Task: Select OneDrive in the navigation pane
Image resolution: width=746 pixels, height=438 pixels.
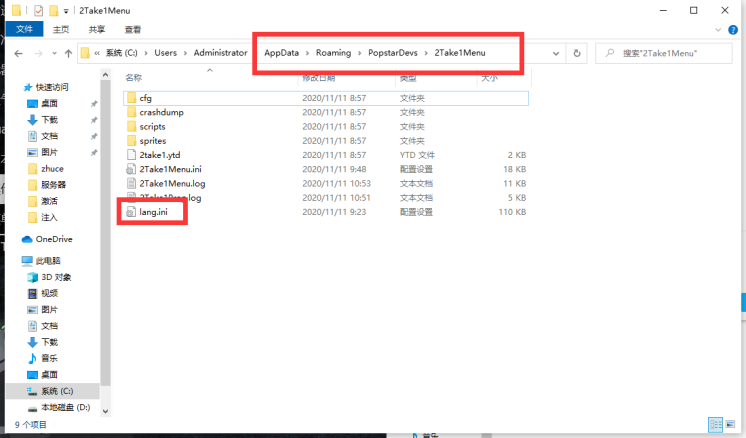Action: 47,239
